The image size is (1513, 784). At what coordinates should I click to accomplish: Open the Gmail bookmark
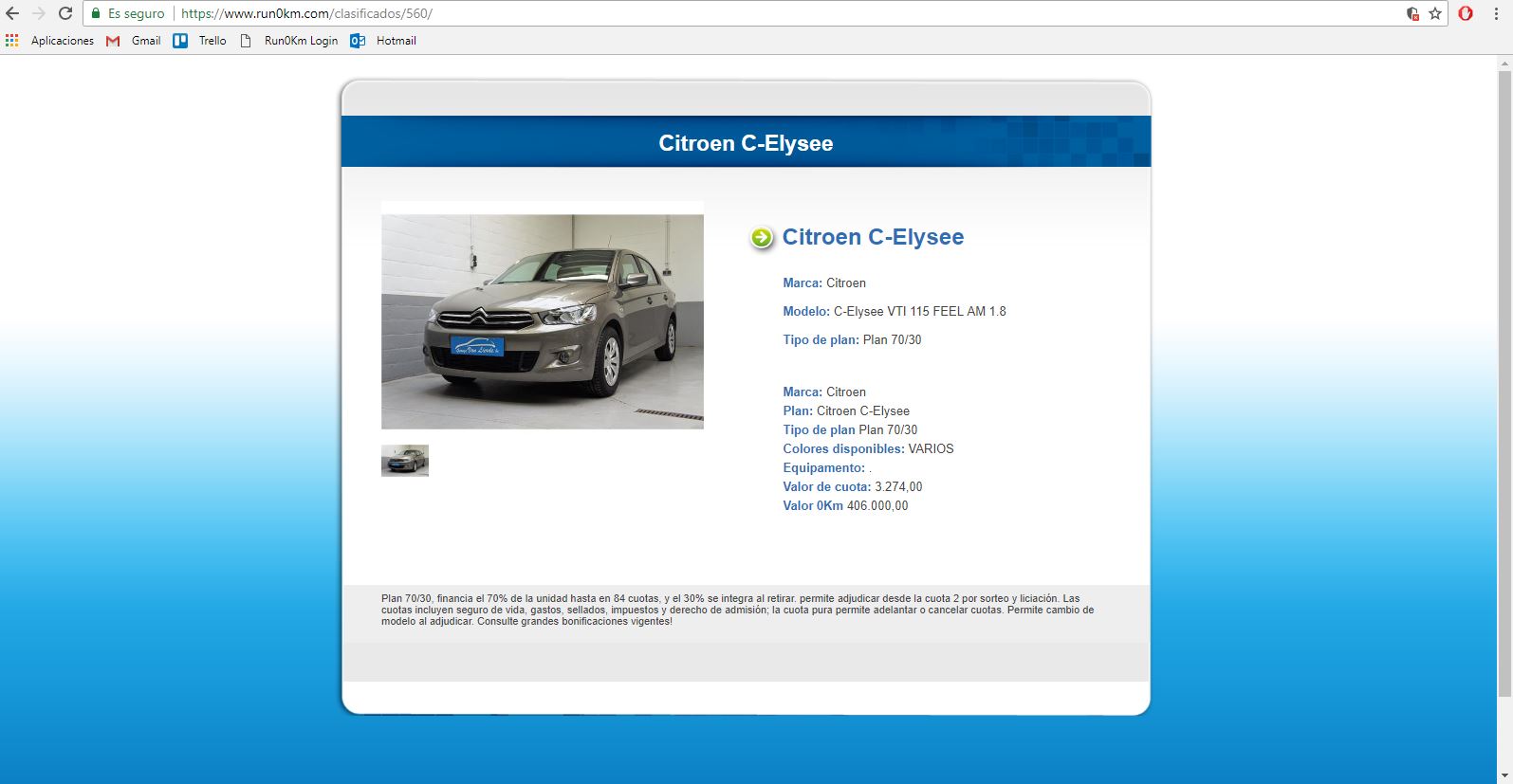click(134, 41)
